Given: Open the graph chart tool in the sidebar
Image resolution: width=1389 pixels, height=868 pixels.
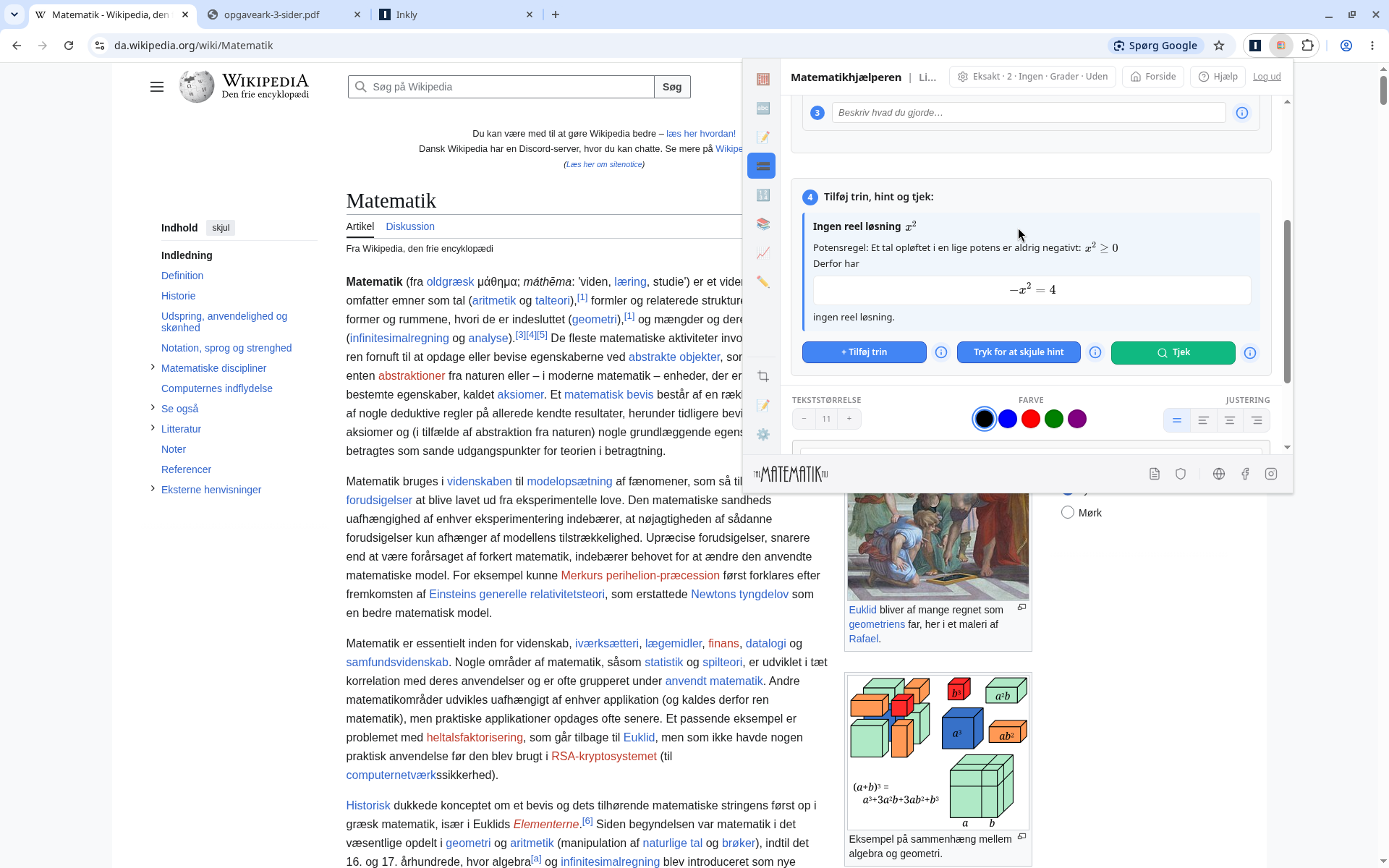Looking at the screenshot, I should click(x=763, y=253).
